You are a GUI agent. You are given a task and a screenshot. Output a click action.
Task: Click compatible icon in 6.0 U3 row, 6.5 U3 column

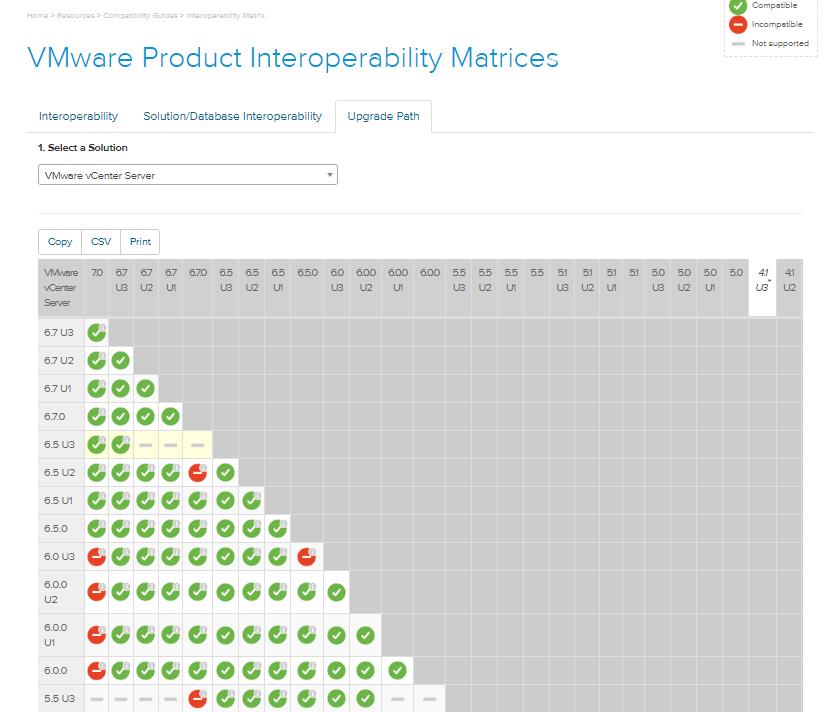(225, 556)
